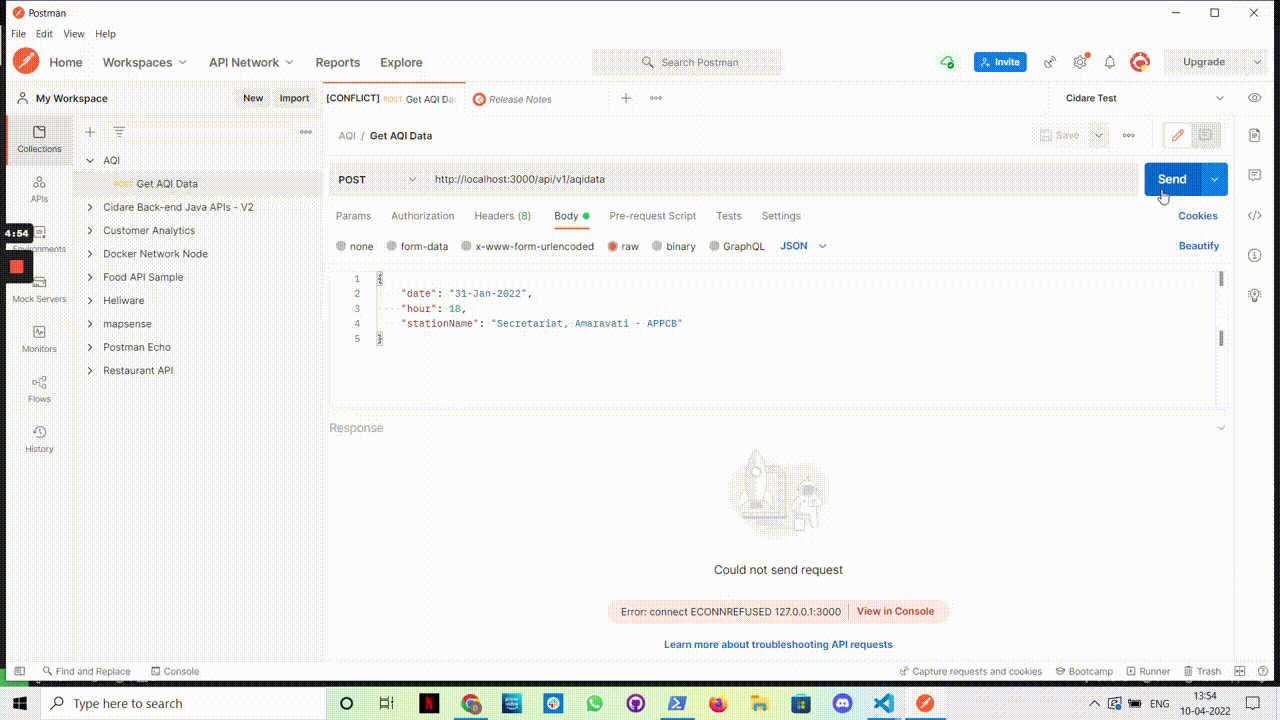Viewport: 1280px width, 720px height.
Task: Open the View menu
Action: click(x=73, y=33)
